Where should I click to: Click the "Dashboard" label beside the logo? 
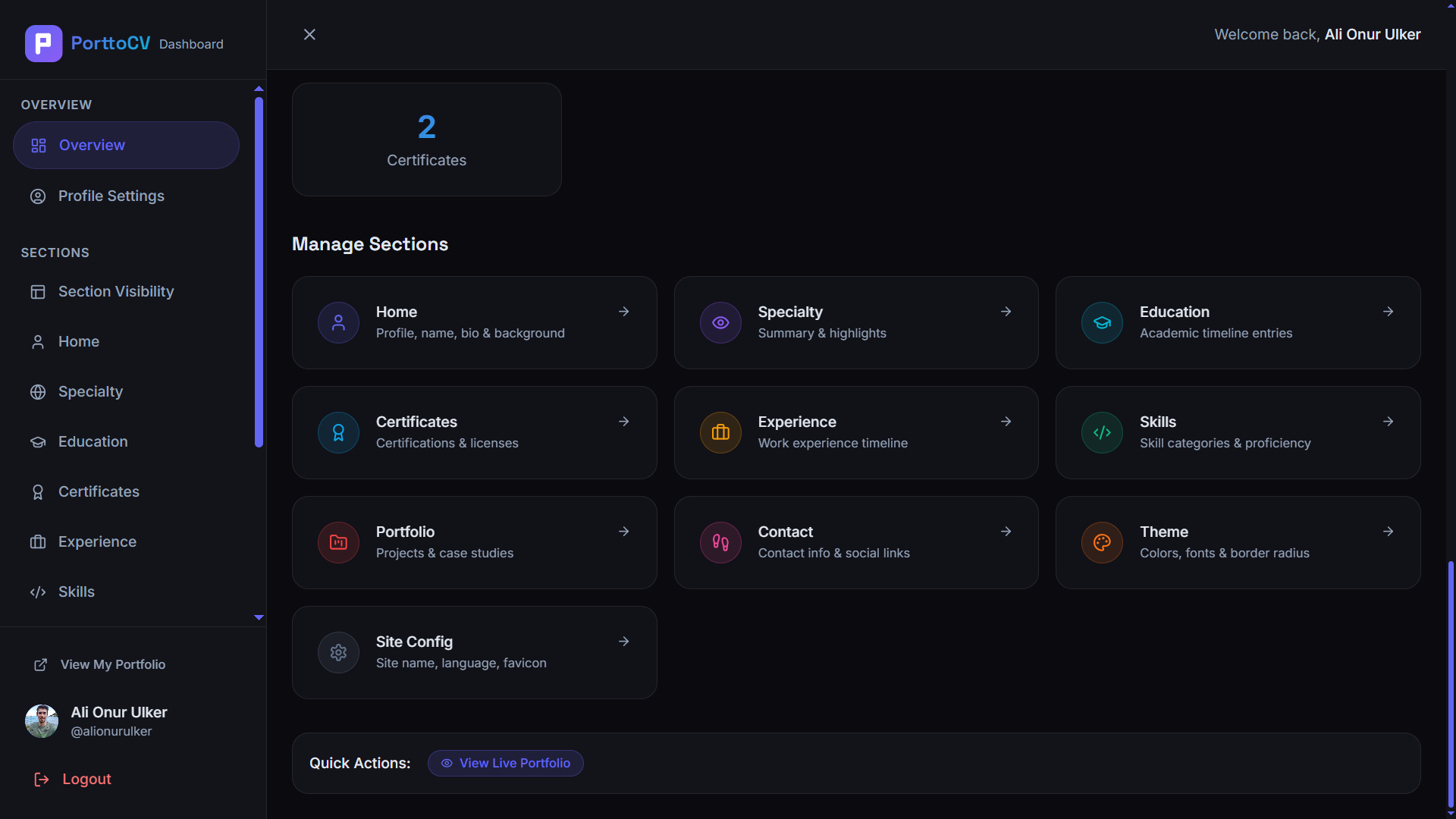tap(191, 44)
